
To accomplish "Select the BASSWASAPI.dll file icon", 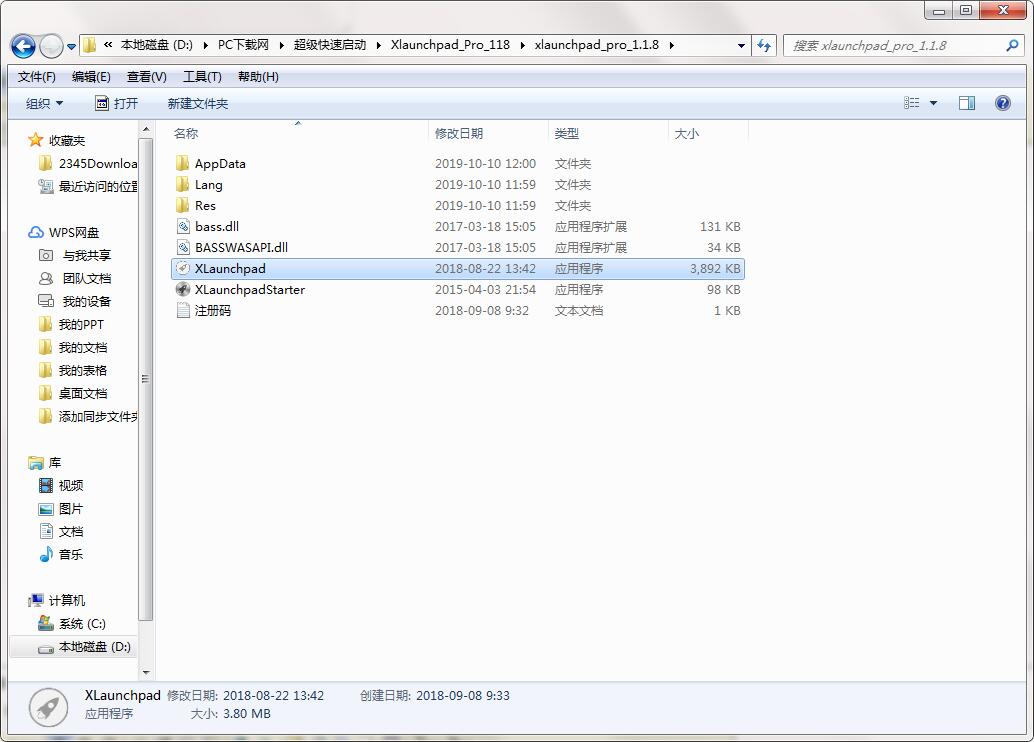I will [183, 247].
